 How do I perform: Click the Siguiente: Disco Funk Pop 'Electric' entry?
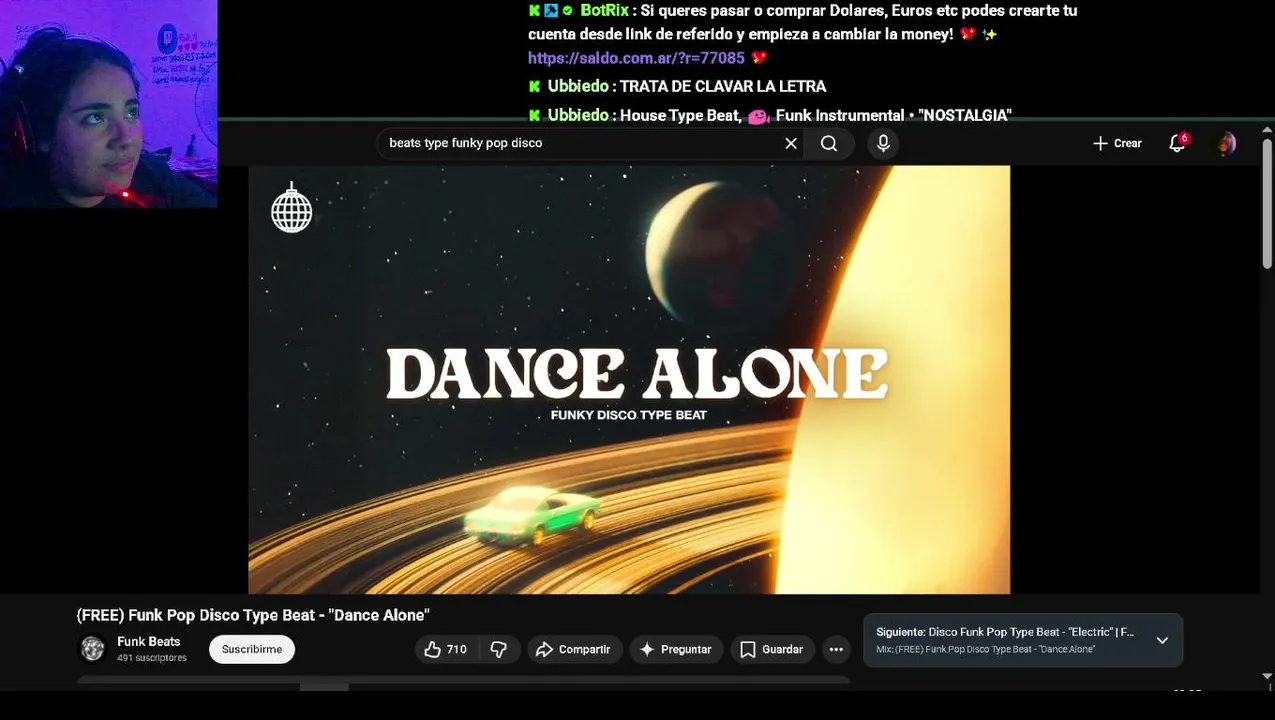[x=1005, y=632]
